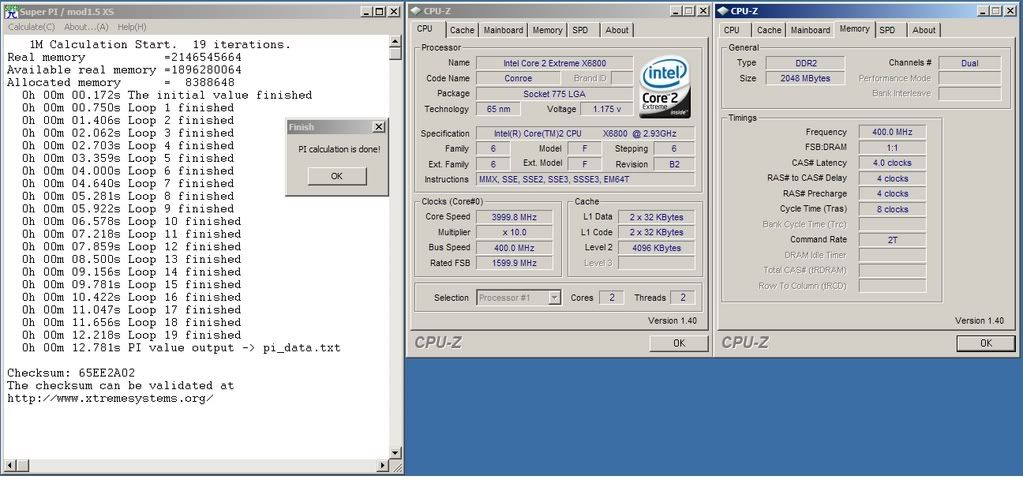Switch to SPD tab in right CPU-Z
The height and width of the screenshot is (491, 1023).
click(x=887, y=30)
